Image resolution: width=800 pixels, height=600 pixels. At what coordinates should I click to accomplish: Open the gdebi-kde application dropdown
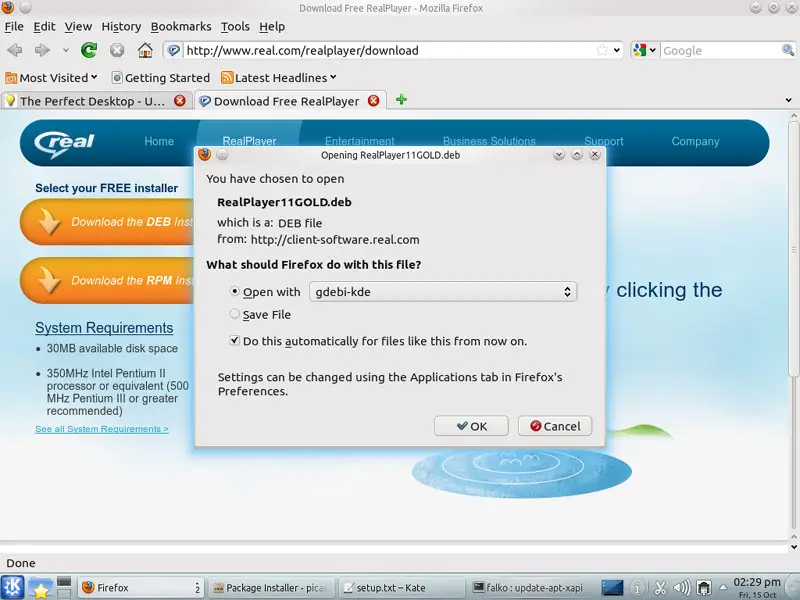tap(443, 292)
